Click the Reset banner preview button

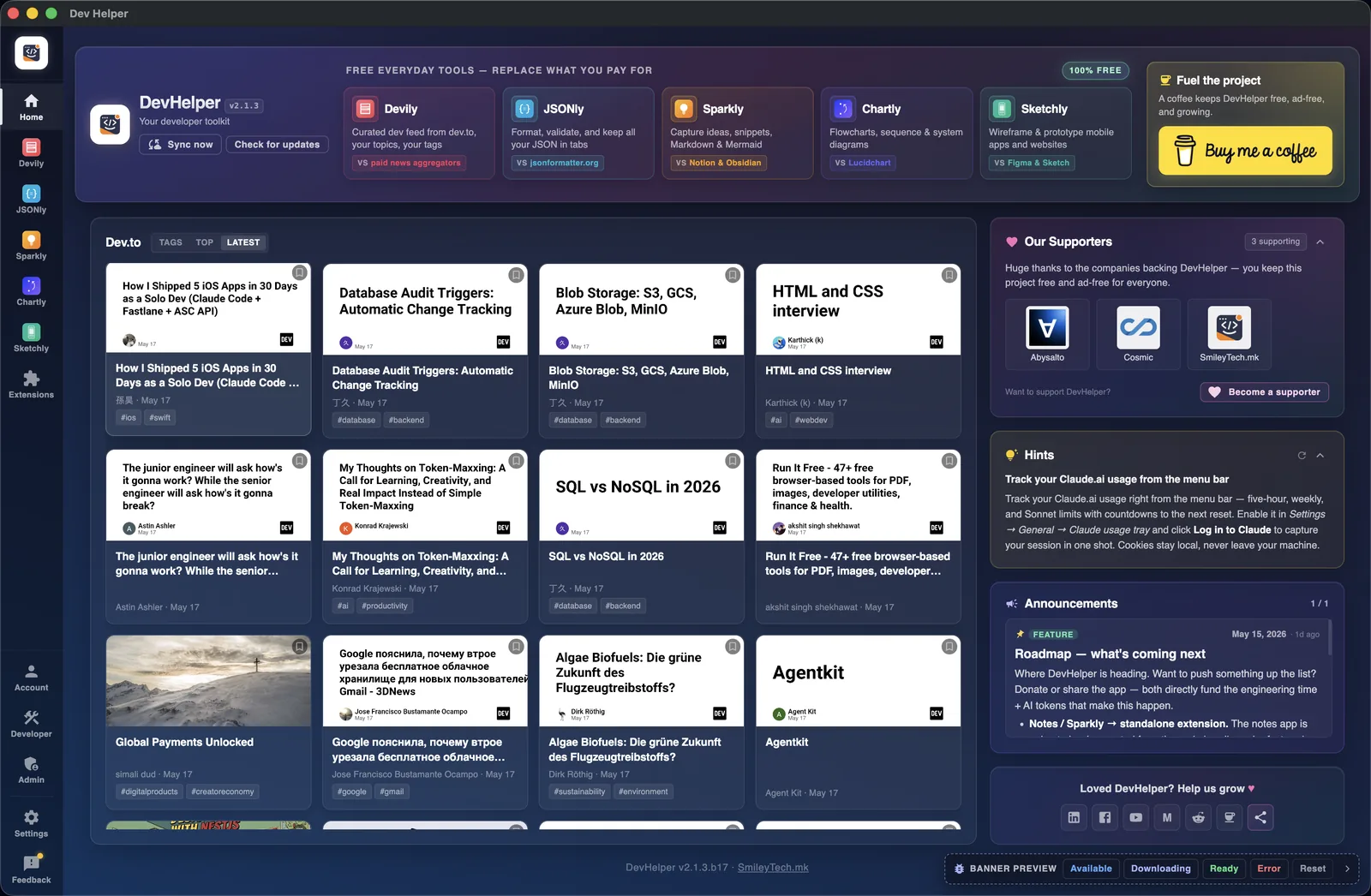coord(1312,869)
